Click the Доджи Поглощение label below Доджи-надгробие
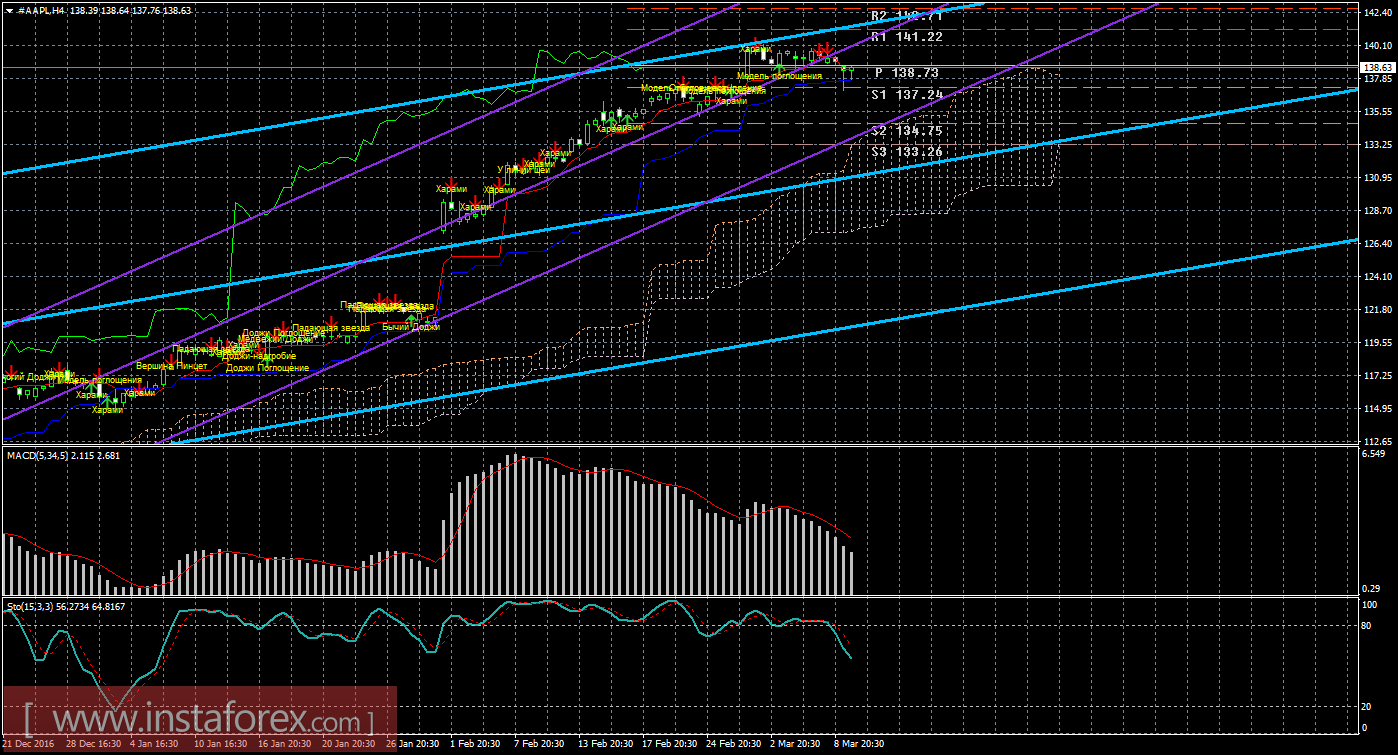 (x=268, y=368)
